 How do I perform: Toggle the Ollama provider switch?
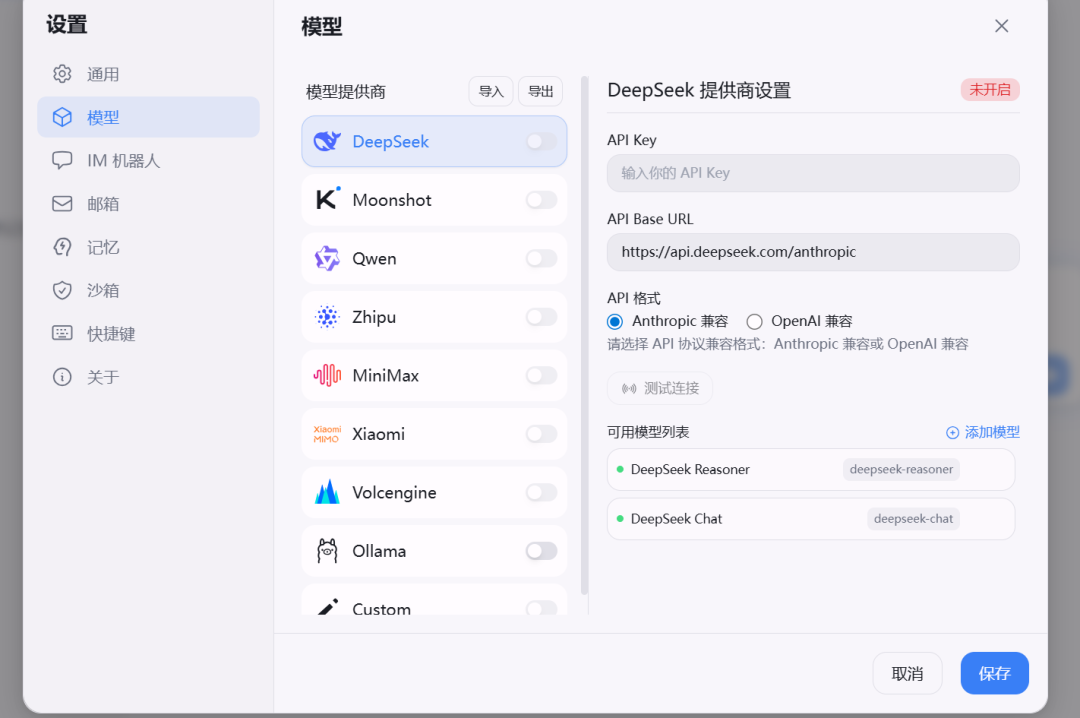(541, 551)
